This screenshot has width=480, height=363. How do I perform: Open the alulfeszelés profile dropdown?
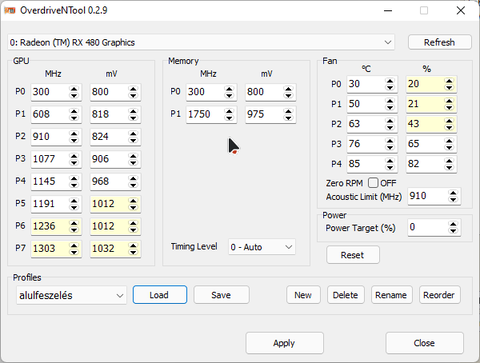click(71, 295)
